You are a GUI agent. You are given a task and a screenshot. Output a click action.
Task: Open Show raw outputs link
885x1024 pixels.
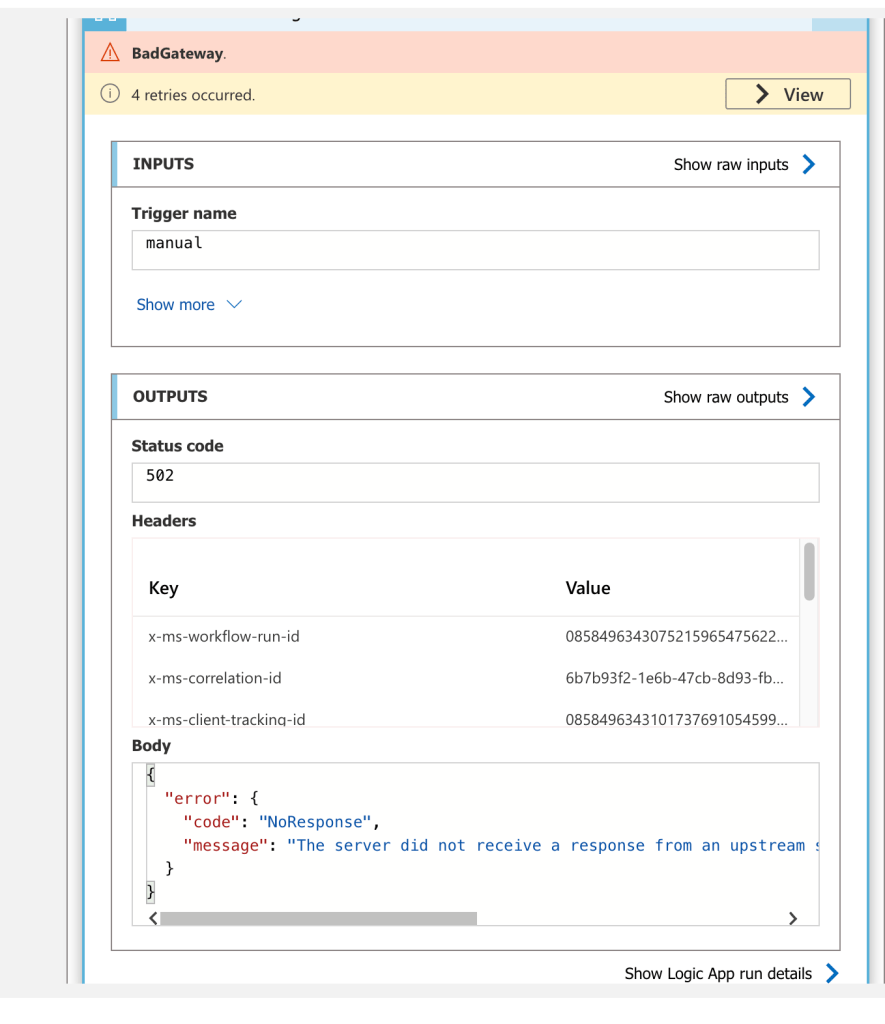coord(726,397)
